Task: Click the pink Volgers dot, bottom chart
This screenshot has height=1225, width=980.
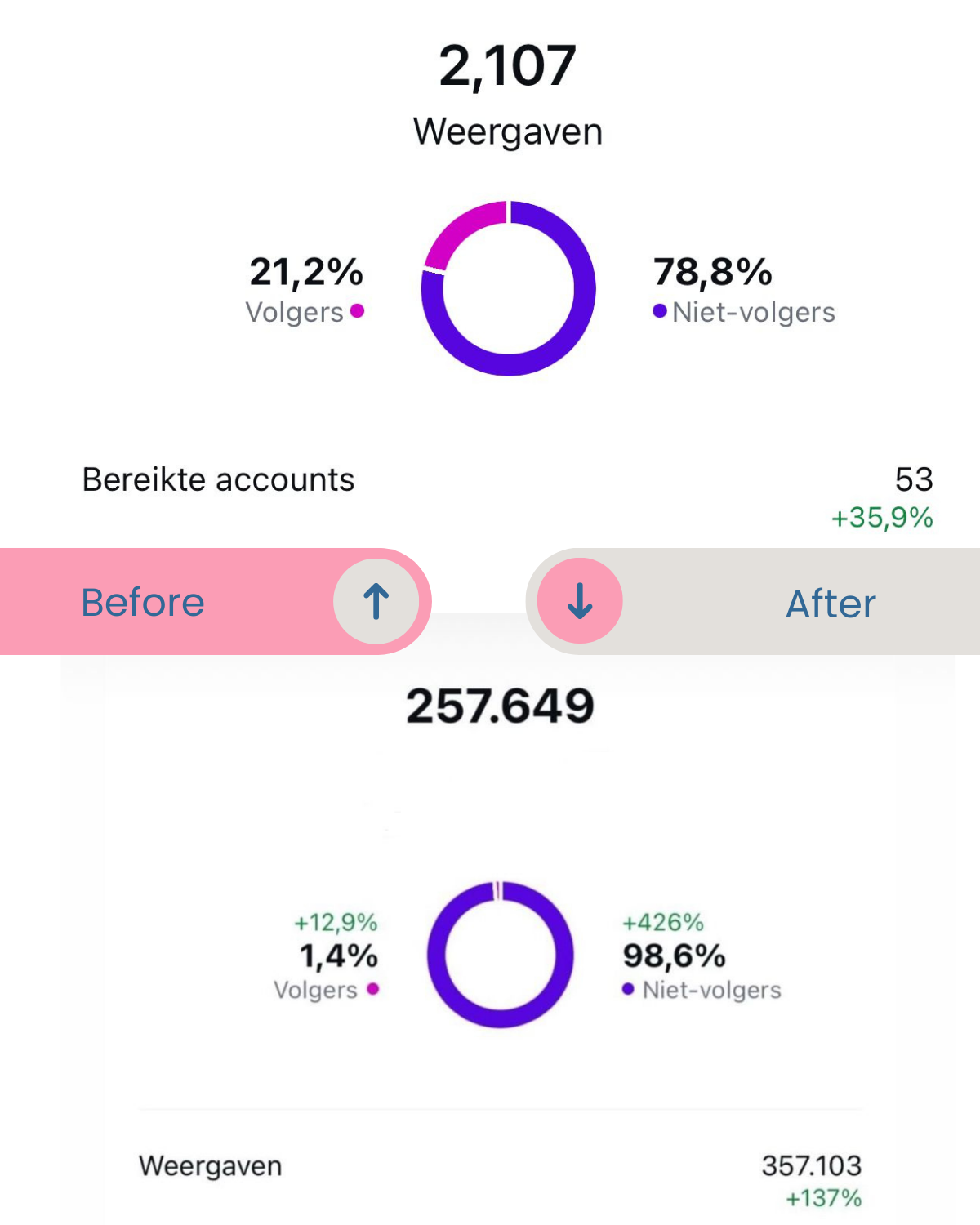Action: click(373, 989)
